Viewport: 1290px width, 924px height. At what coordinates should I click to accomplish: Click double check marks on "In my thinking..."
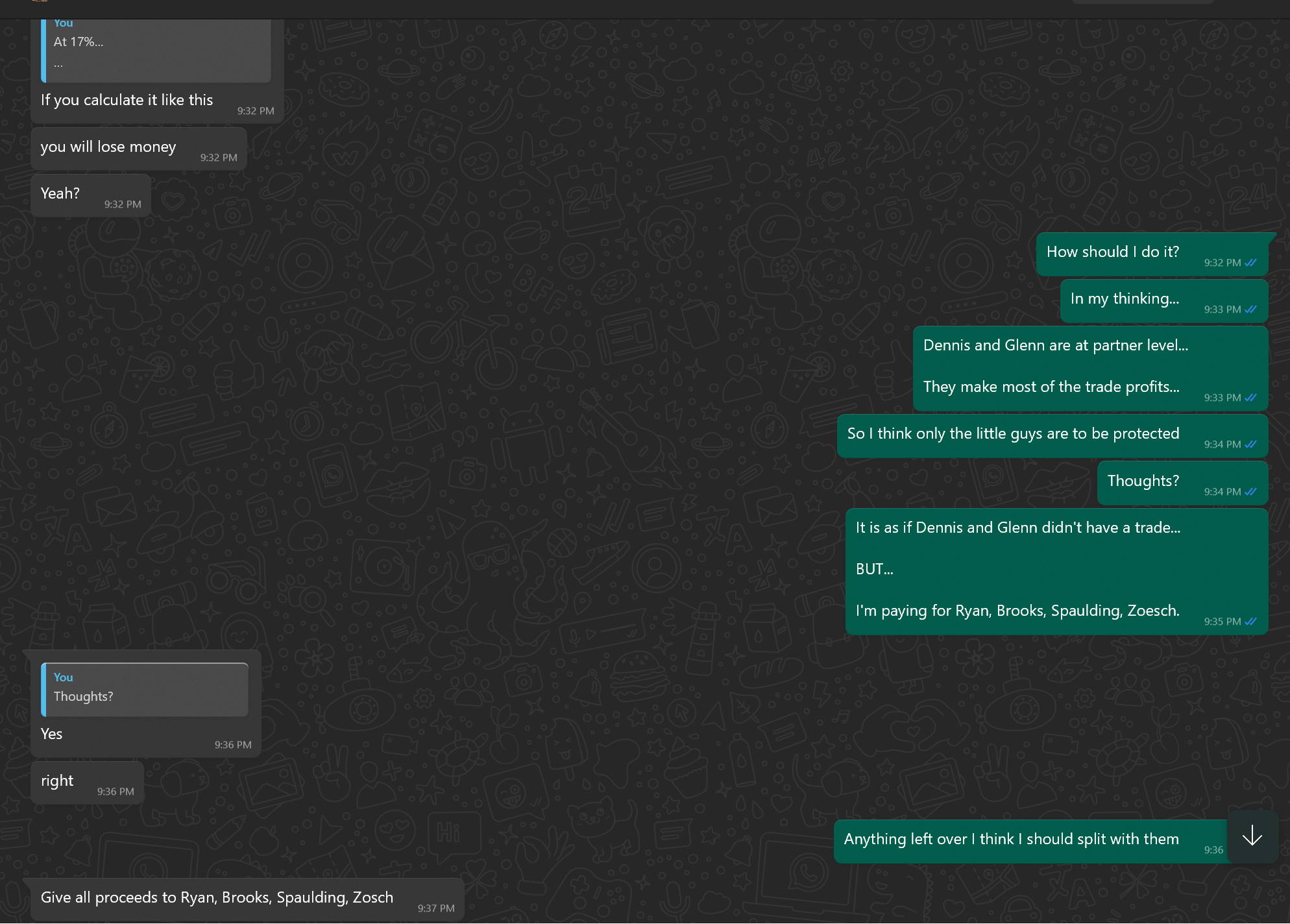point(1251,310)
